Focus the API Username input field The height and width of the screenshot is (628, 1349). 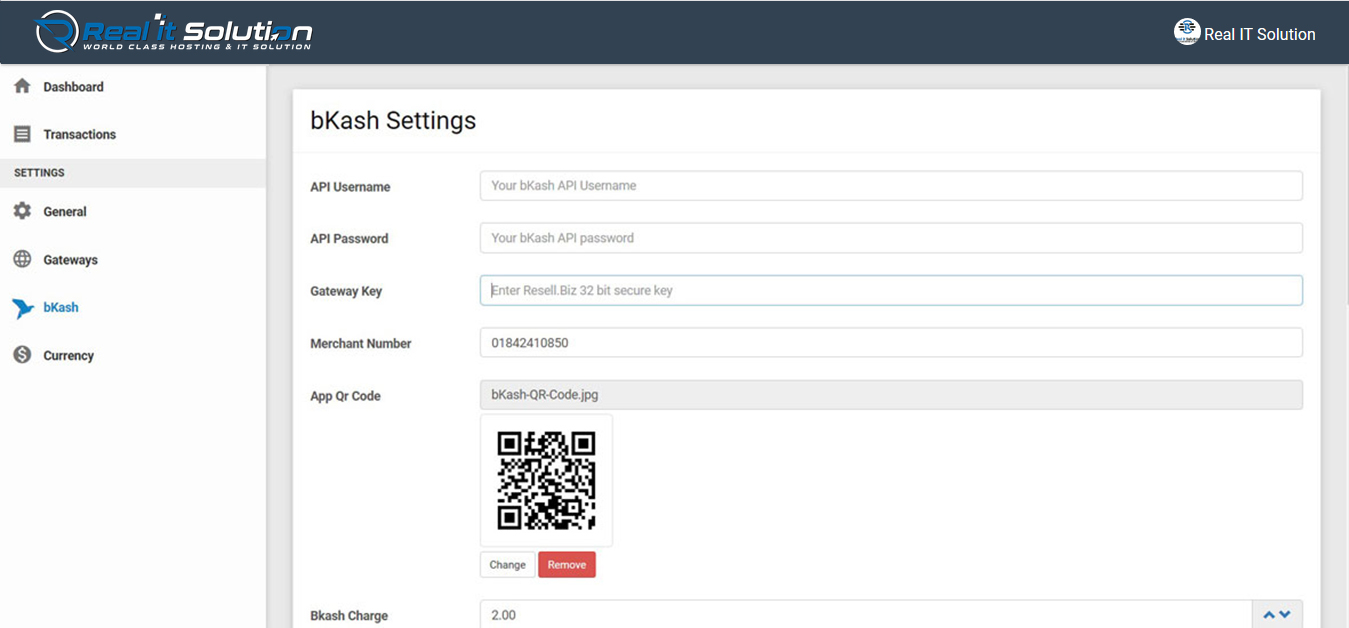890,186
